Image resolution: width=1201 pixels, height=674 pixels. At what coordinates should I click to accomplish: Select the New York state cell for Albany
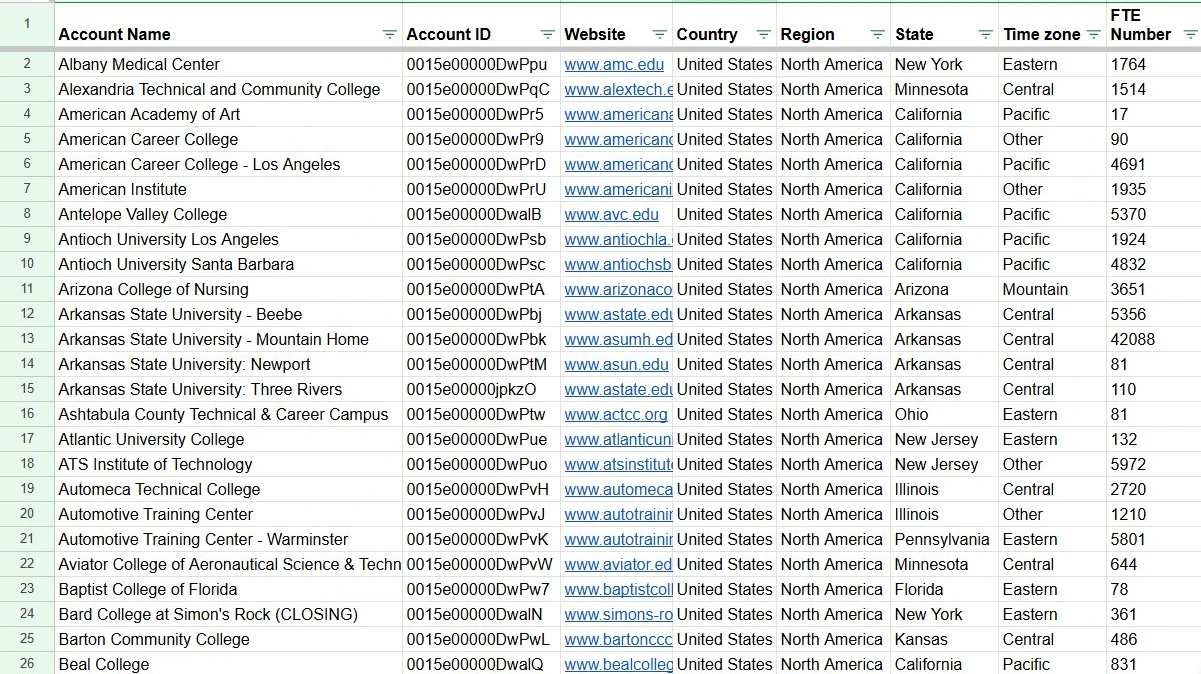pos(944,64)
